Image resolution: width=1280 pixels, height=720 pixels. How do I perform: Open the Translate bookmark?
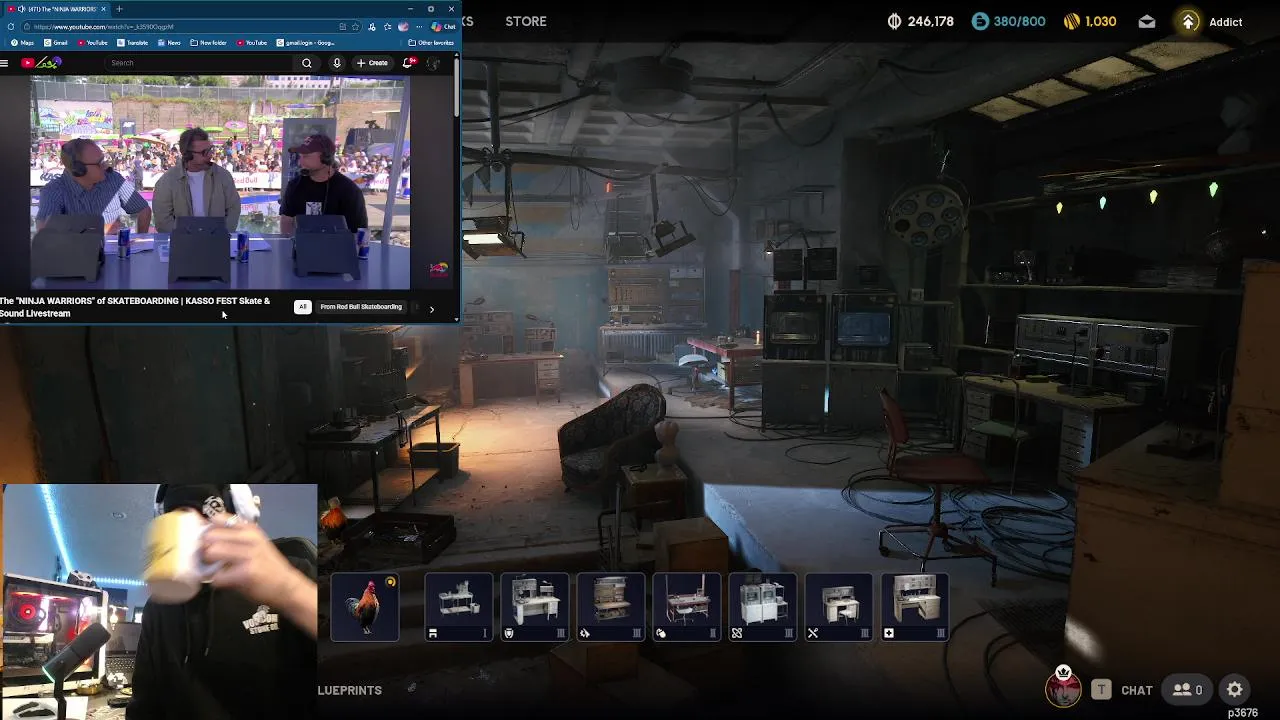tap(132, 43)
